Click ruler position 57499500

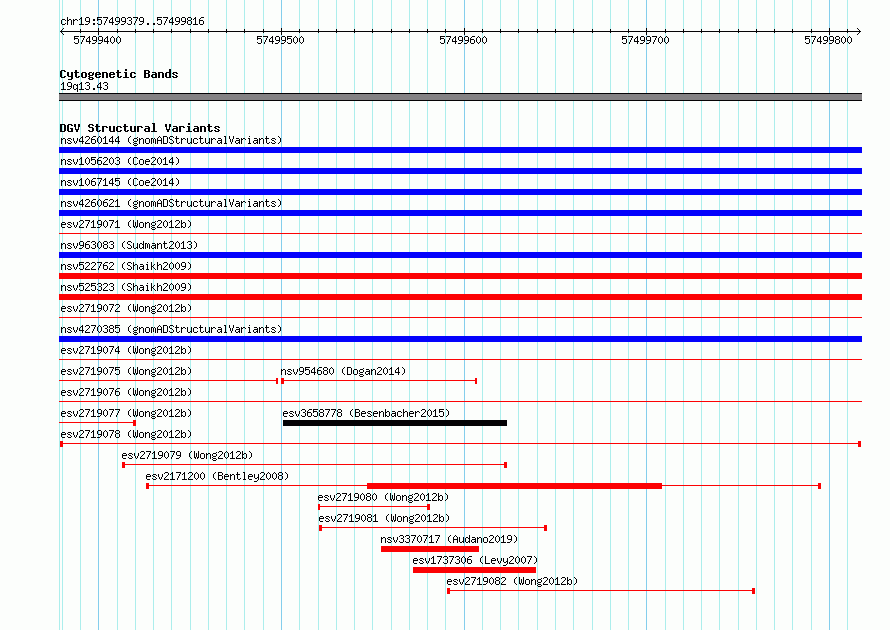tap(280, 40)
